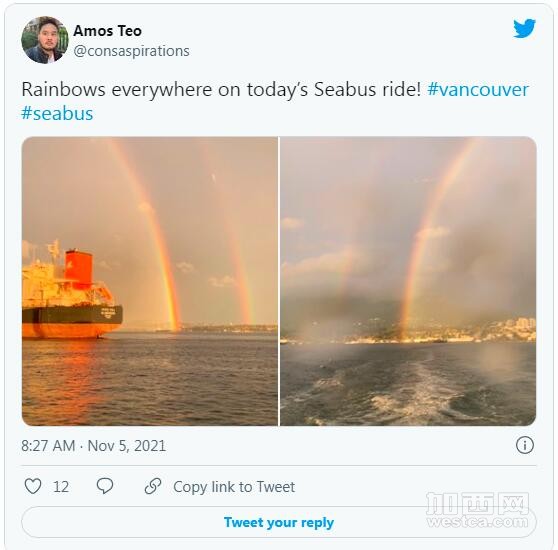Open replies via speech bubble icon
558x550 pixels.
click(x=105, y=486)
